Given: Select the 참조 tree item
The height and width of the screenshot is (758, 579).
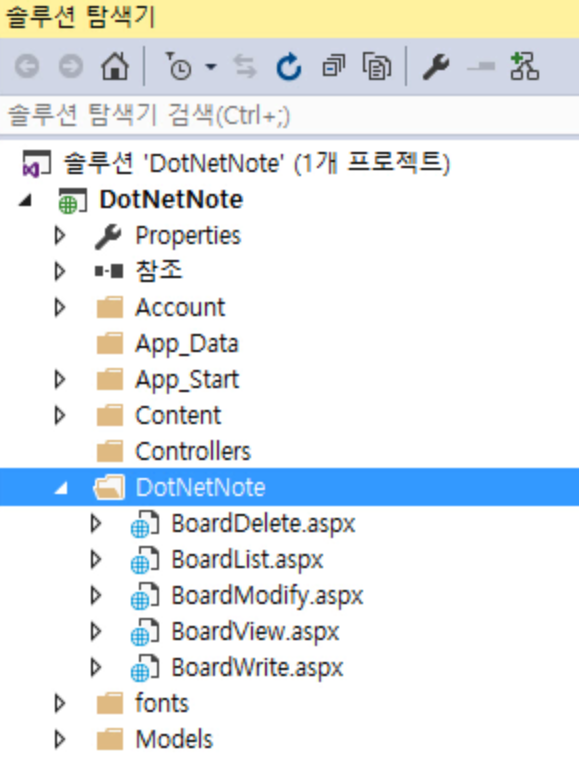Looking at the screenshot, I should click(159, 271).
